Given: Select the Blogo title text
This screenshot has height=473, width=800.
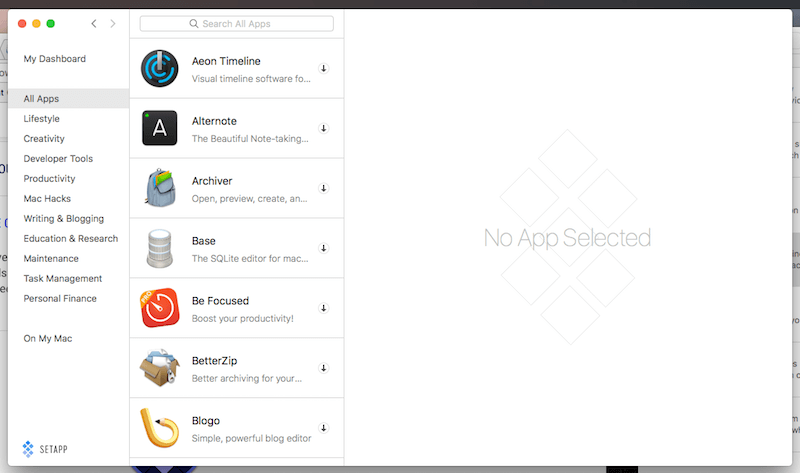Looking at the screenshot, I should point(206,420).
